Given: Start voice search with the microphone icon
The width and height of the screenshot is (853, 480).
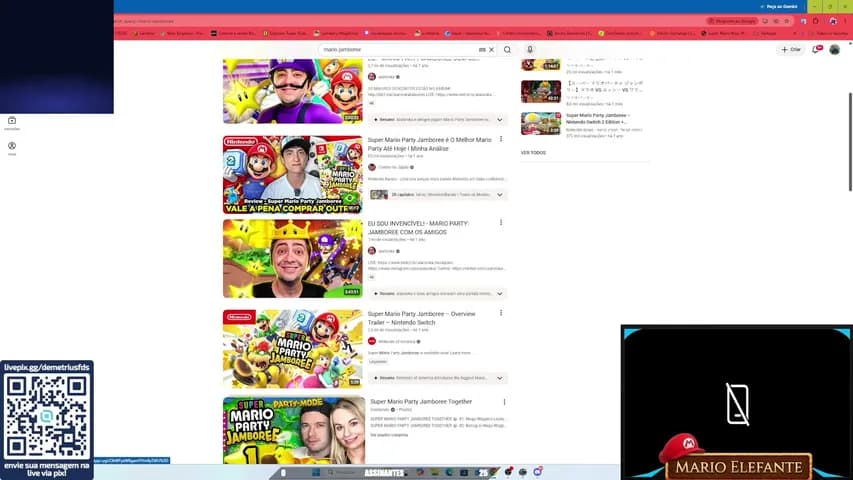Looking at the screenshot, I should click(x=530, y=50).
